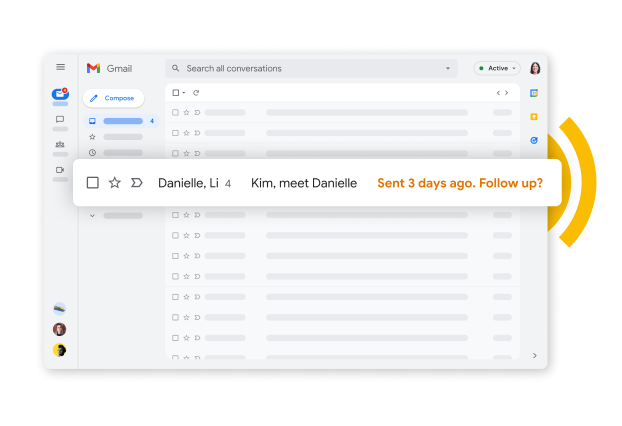Expand side panel with bottom-right chevron
Screen dimensions: 622x426
(535, 355)
